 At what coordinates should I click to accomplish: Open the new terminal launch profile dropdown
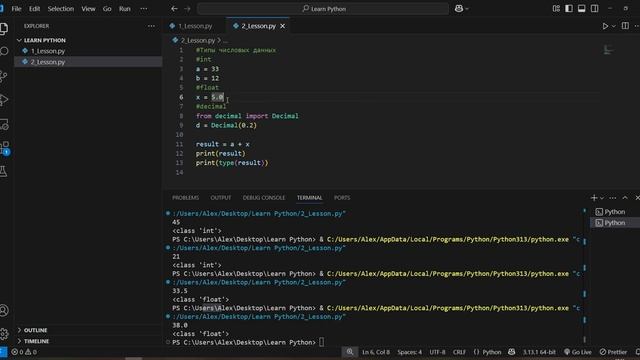602,198
